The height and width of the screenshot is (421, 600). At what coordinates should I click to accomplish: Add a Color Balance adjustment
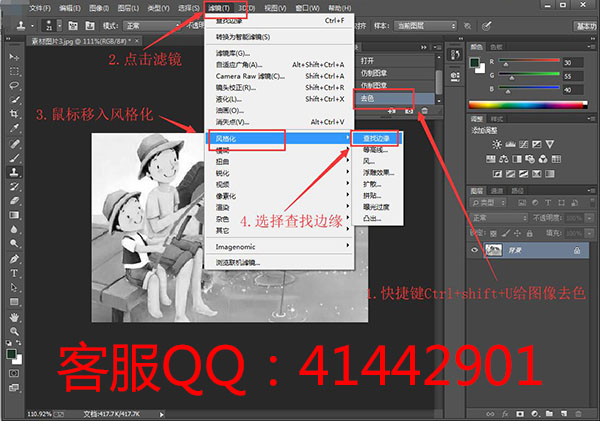pyautogui.click(x=504, y=159)
